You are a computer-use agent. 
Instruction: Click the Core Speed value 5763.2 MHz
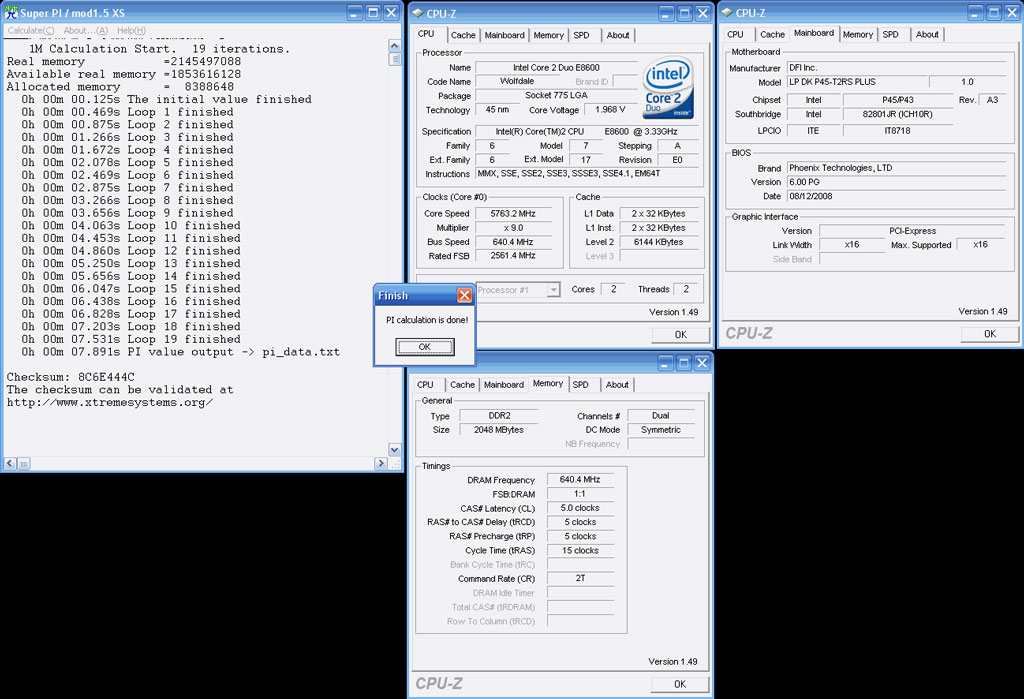click(513, 214)
